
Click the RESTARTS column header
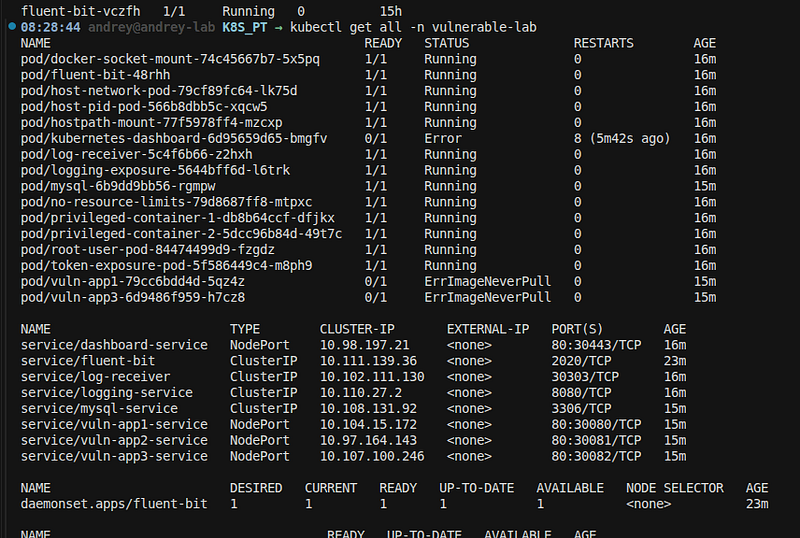pyautogui.click(x=603, y=43)
